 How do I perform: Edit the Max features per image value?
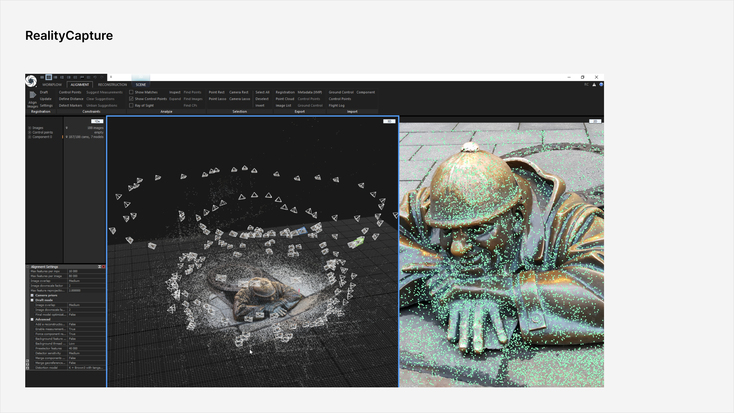click(x=86, y=276)
